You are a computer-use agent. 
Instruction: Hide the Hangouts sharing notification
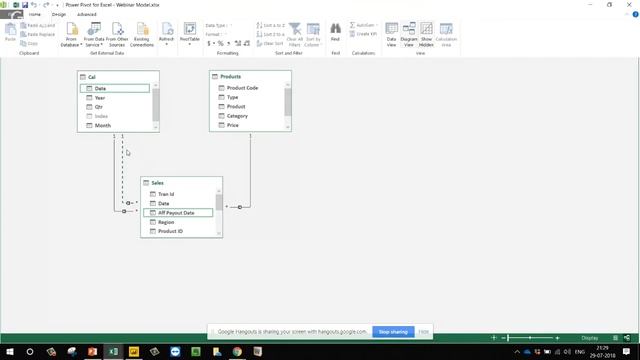tap(424, 332)
